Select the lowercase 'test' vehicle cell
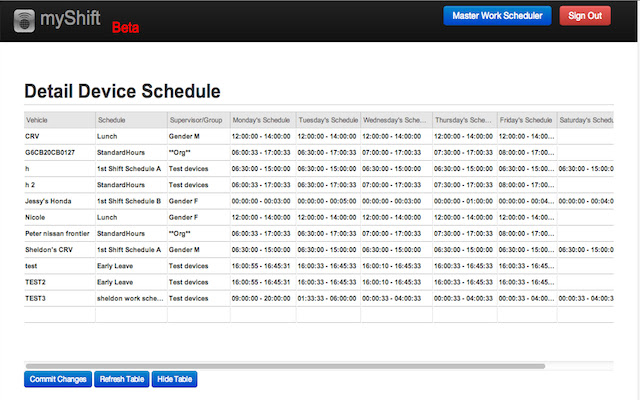Screen dimensions: 640x400 (60, 266)
